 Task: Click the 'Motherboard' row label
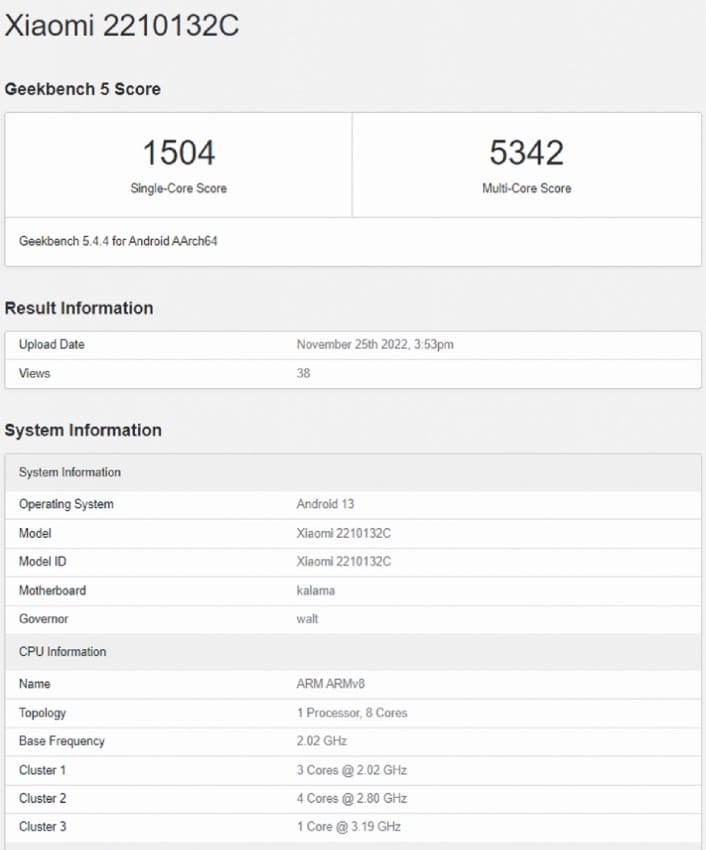pos(52,590)
